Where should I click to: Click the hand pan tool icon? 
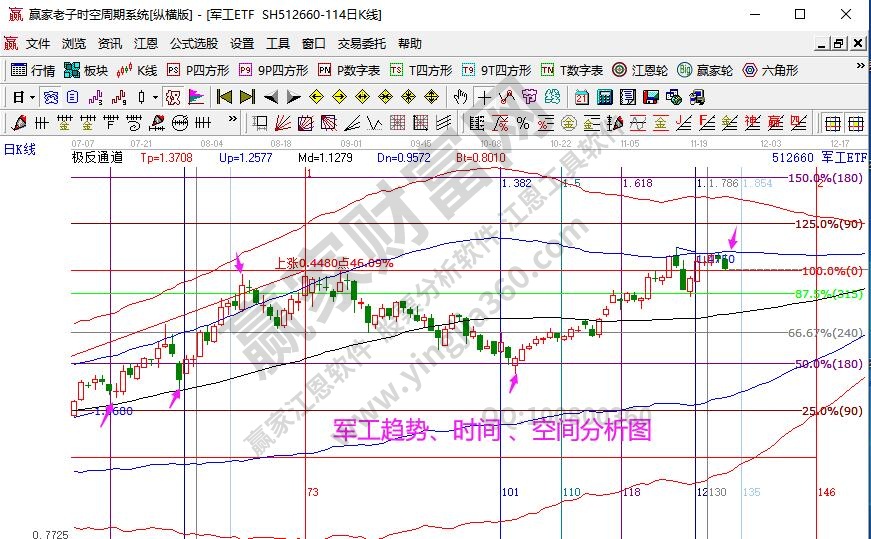tap(460, 97)
